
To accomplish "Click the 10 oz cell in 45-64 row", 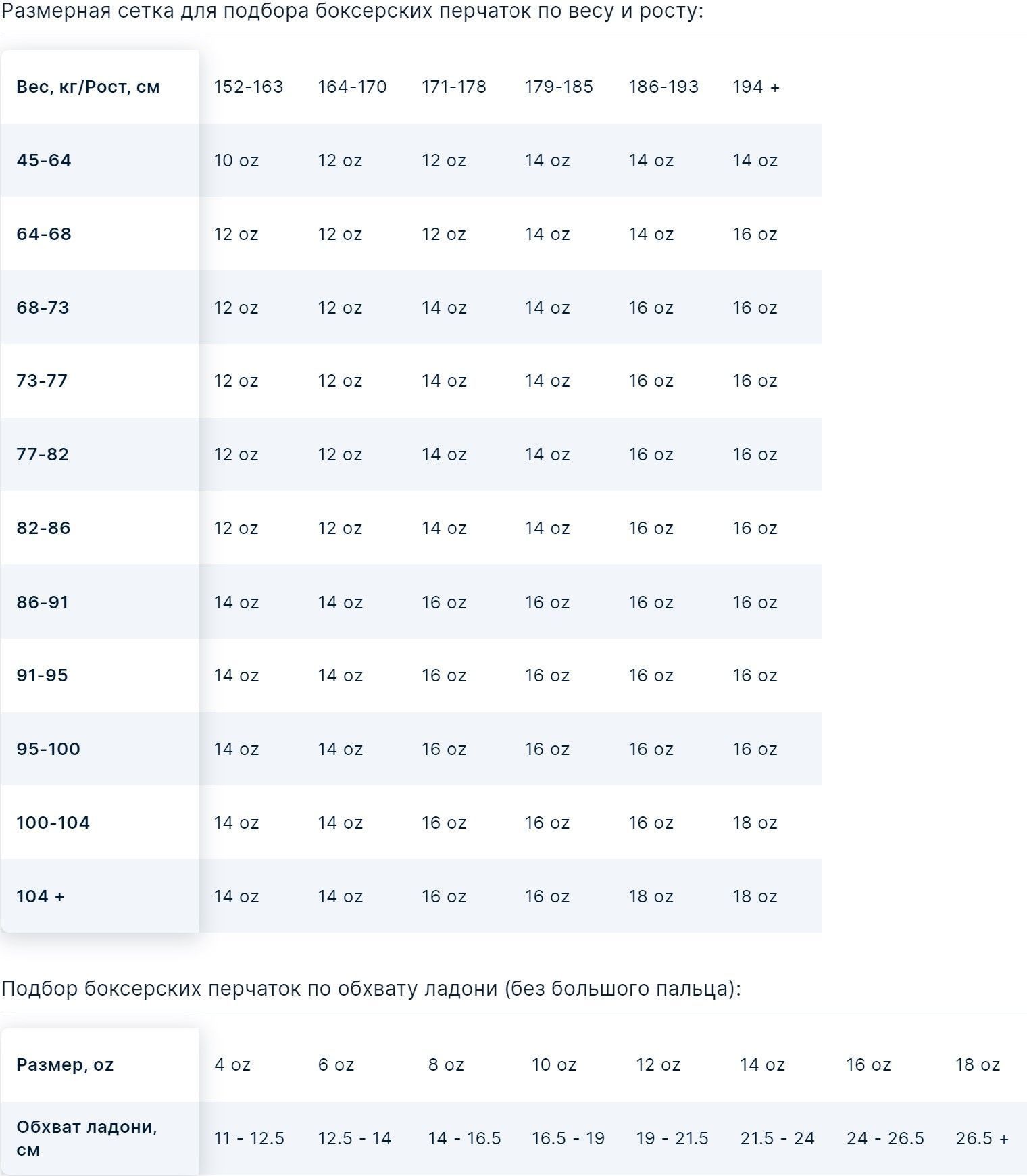I will pos(236,161).
